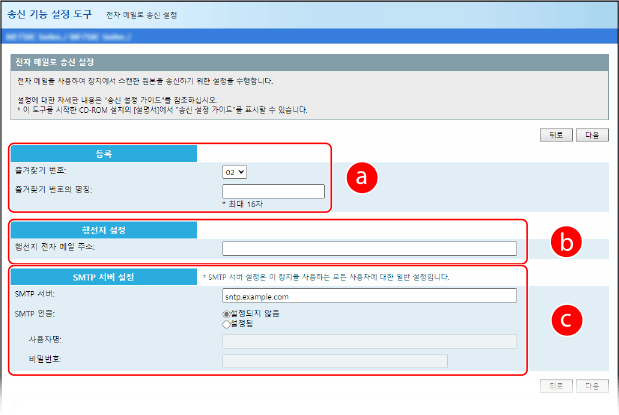
Task: Click the top '다음' next button
Action: pos(591,134)
